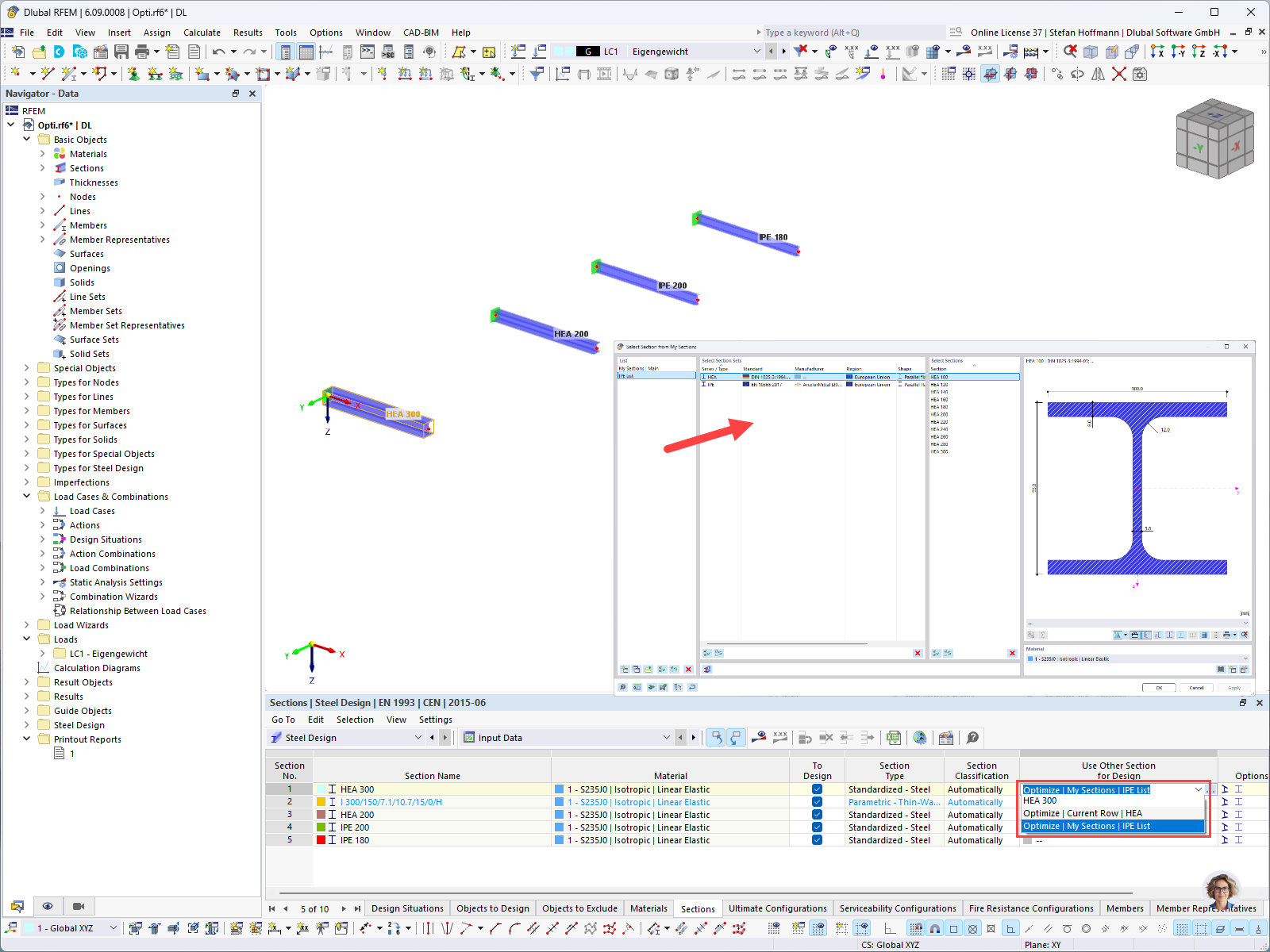Screen dimensions: 1270x952
Task: Expand the Members tree node
Action: click(43, 225)
